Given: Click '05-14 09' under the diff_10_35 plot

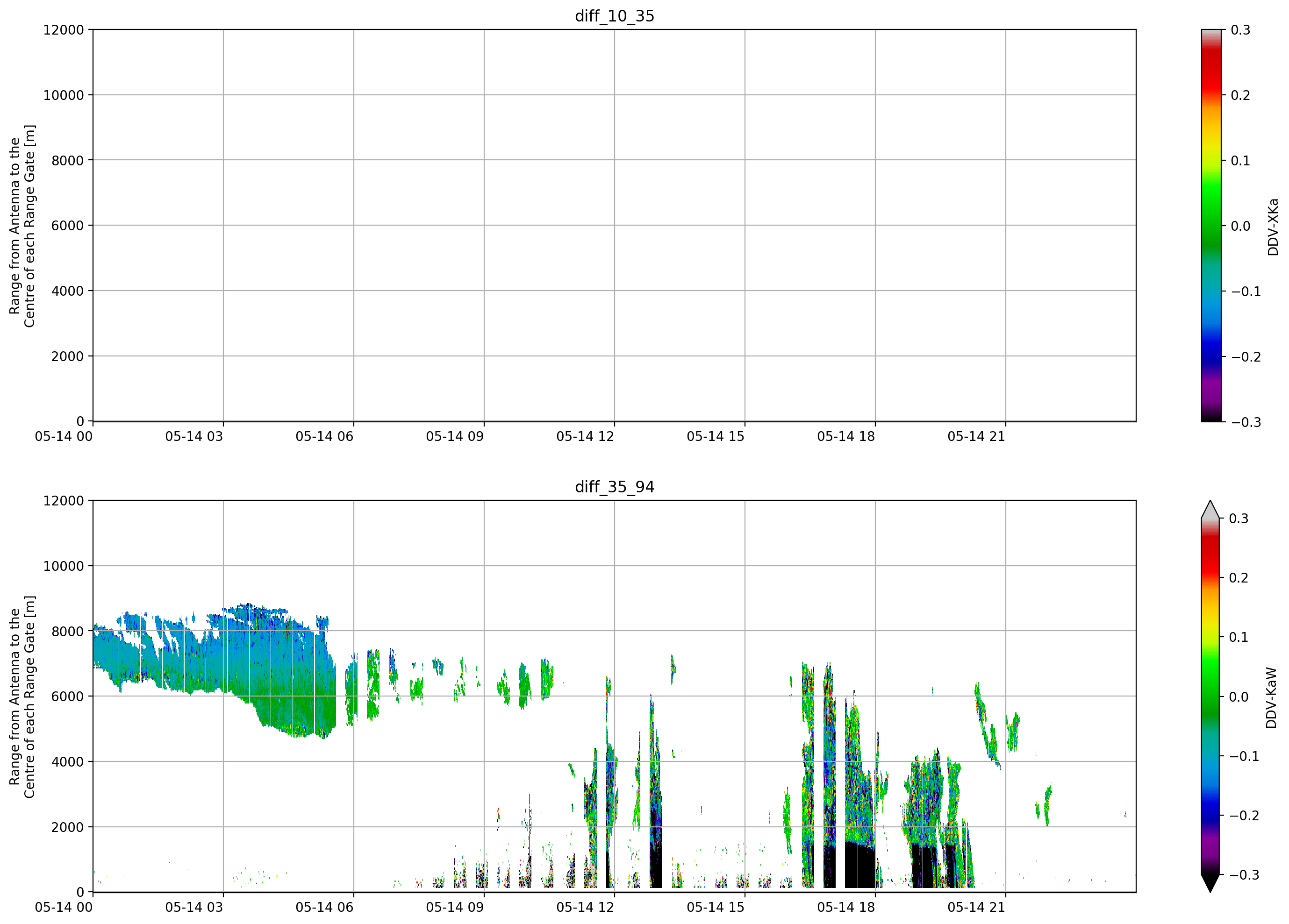Looking at the screenshot, I should click(x=455, y=436).
